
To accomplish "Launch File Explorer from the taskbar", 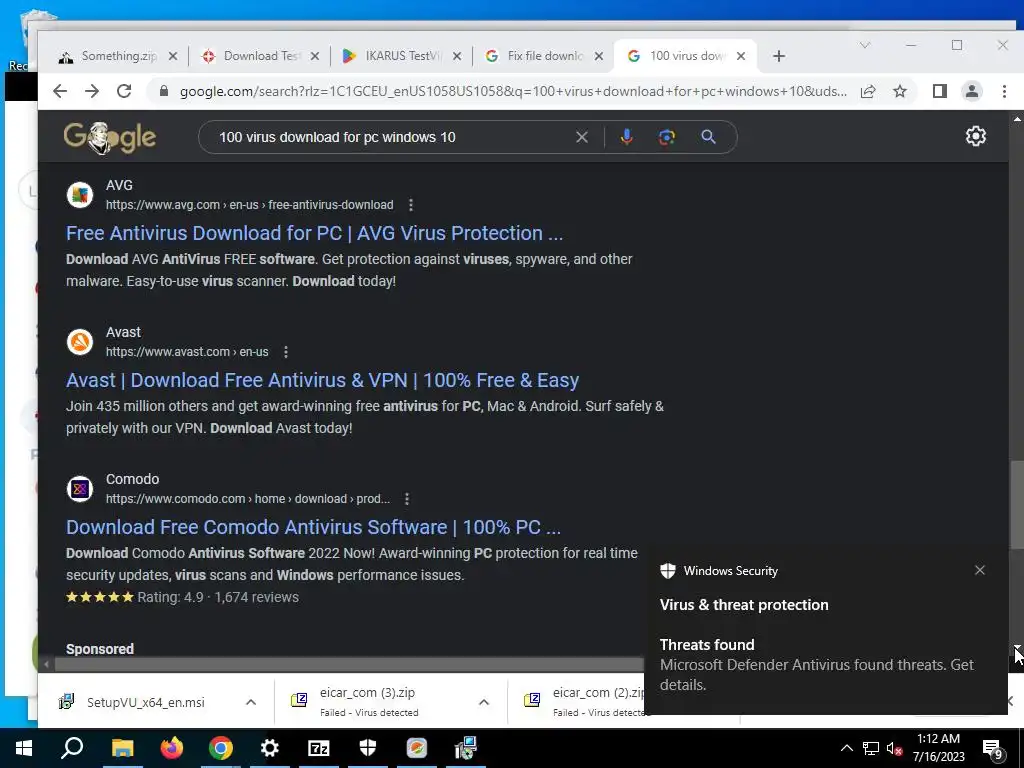I will point(122,748).
